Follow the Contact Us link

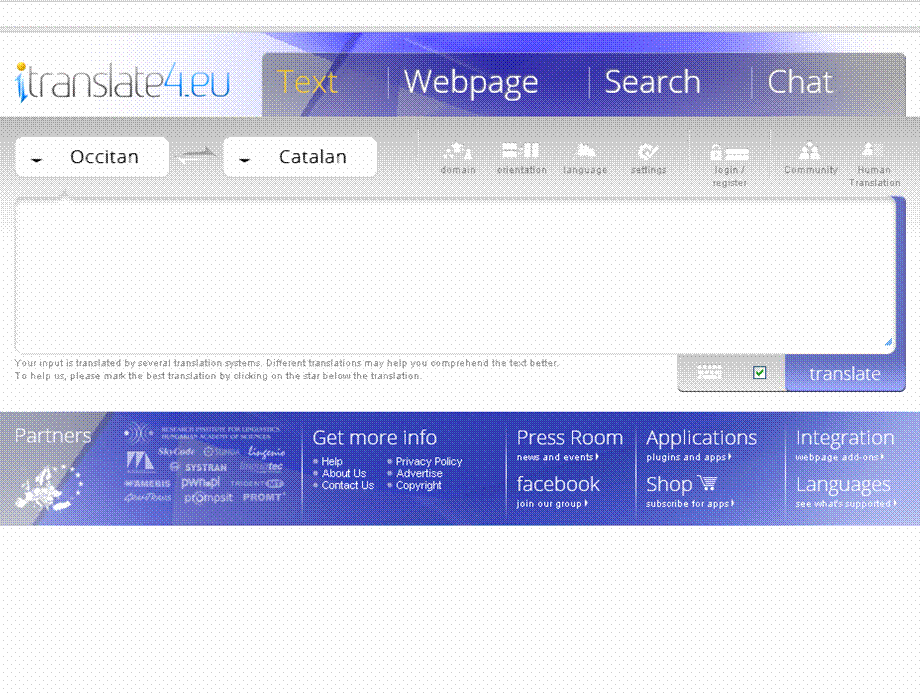tap(347, 486)
